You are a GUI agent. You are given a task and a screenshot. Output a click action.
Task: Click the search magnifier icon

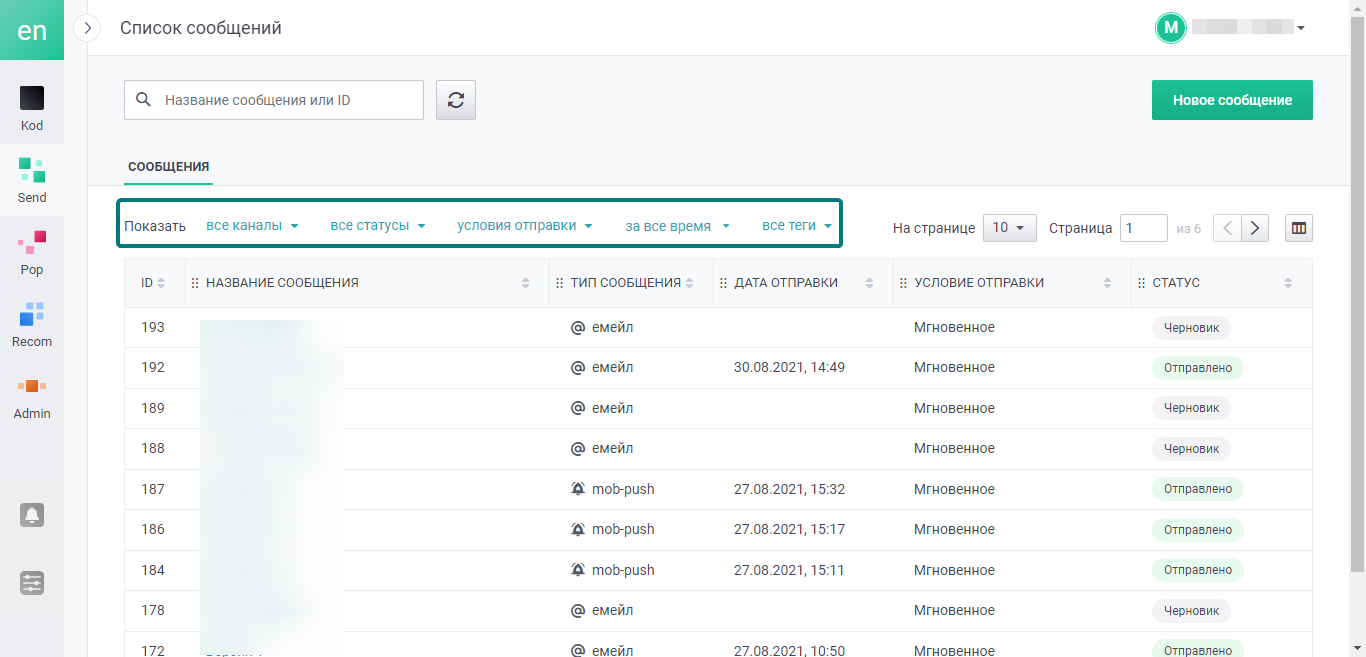pos(144,100)
